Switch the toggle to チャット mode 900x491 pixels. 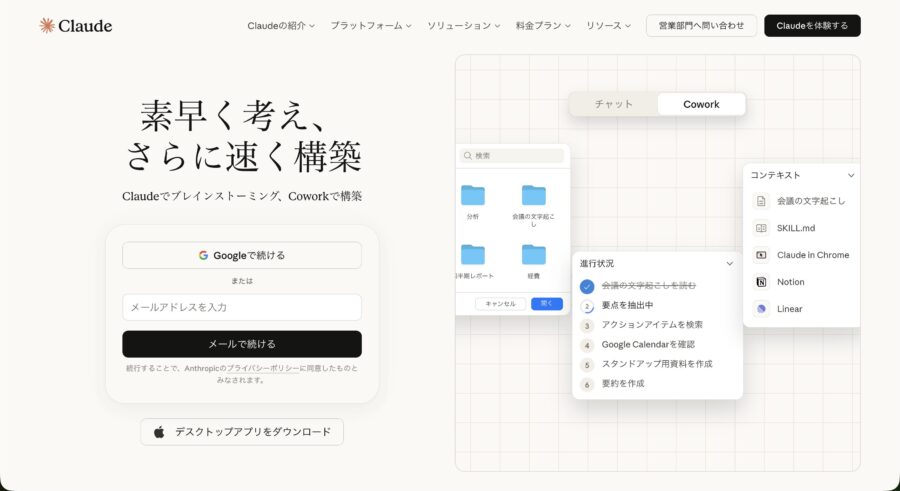click(614, 104)
